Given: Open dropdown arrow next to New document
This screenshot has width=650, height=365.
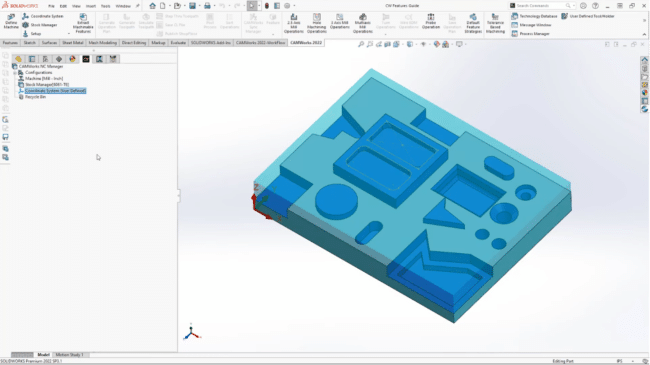Looking at the screenshot, I should click(169, 6).
